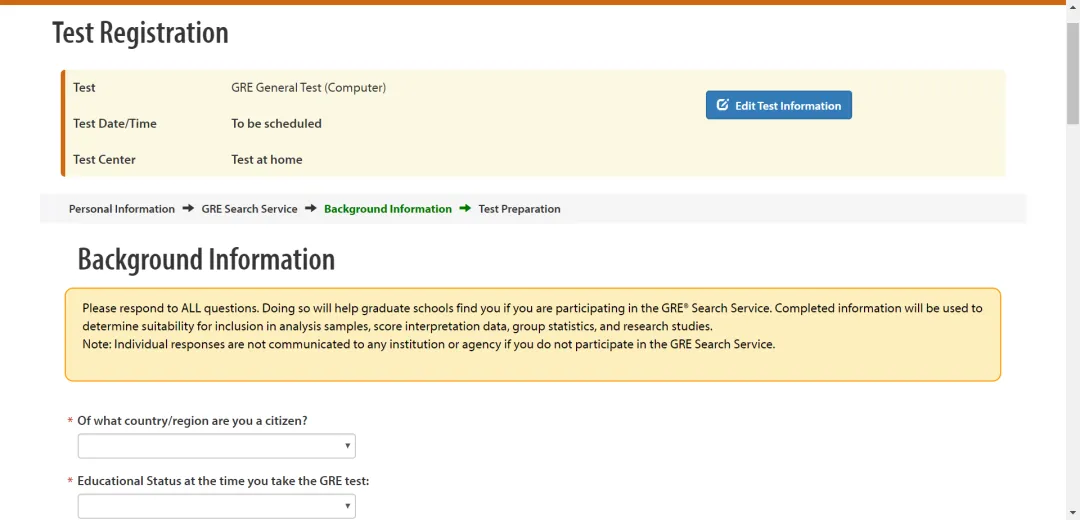Viewport: 1080px width, 520px height.
Task: Go to the GRE Search Service step
Action: [x=249, y=209]
